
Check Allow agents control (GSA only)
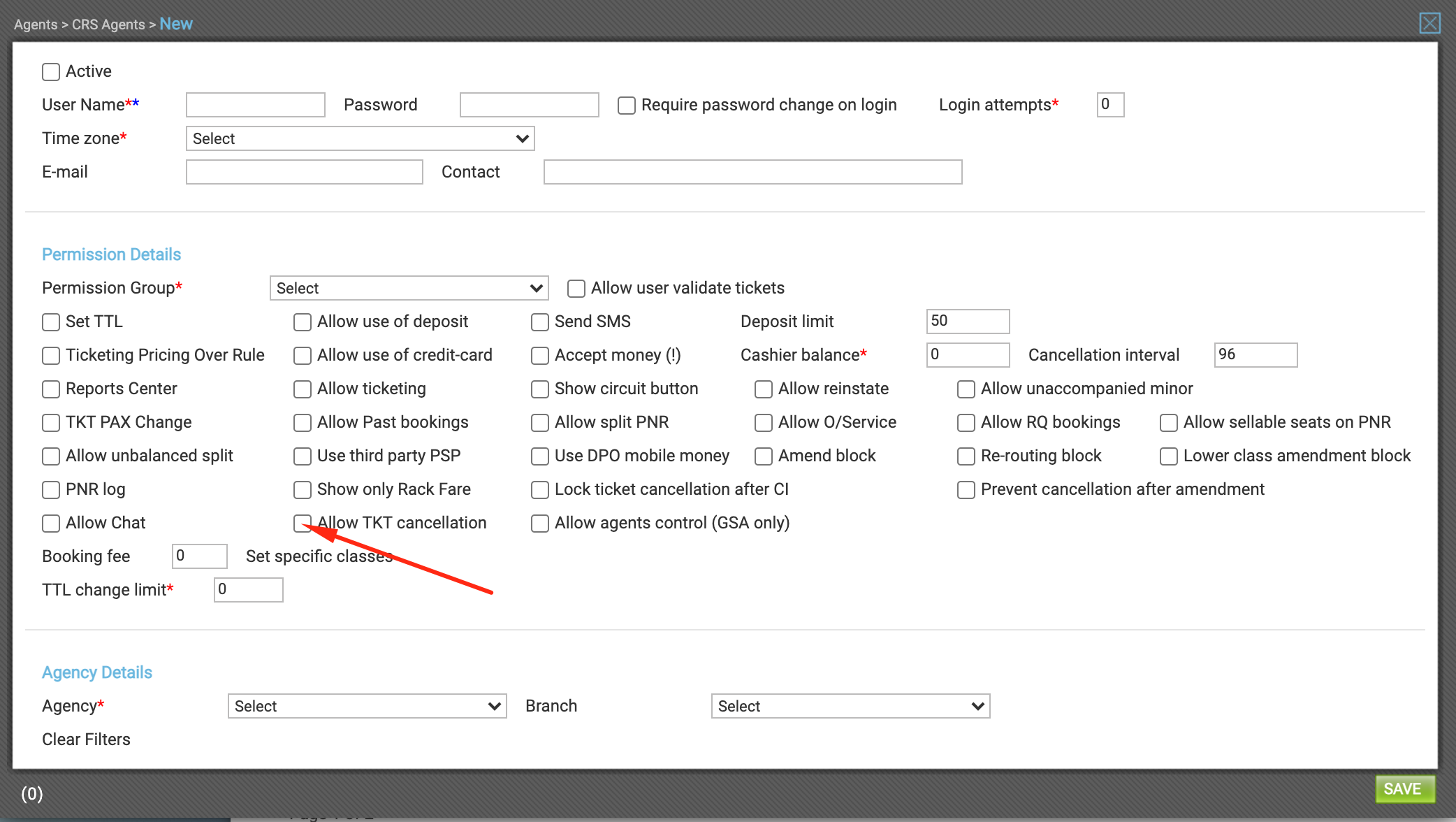click(x=540, y=524)
